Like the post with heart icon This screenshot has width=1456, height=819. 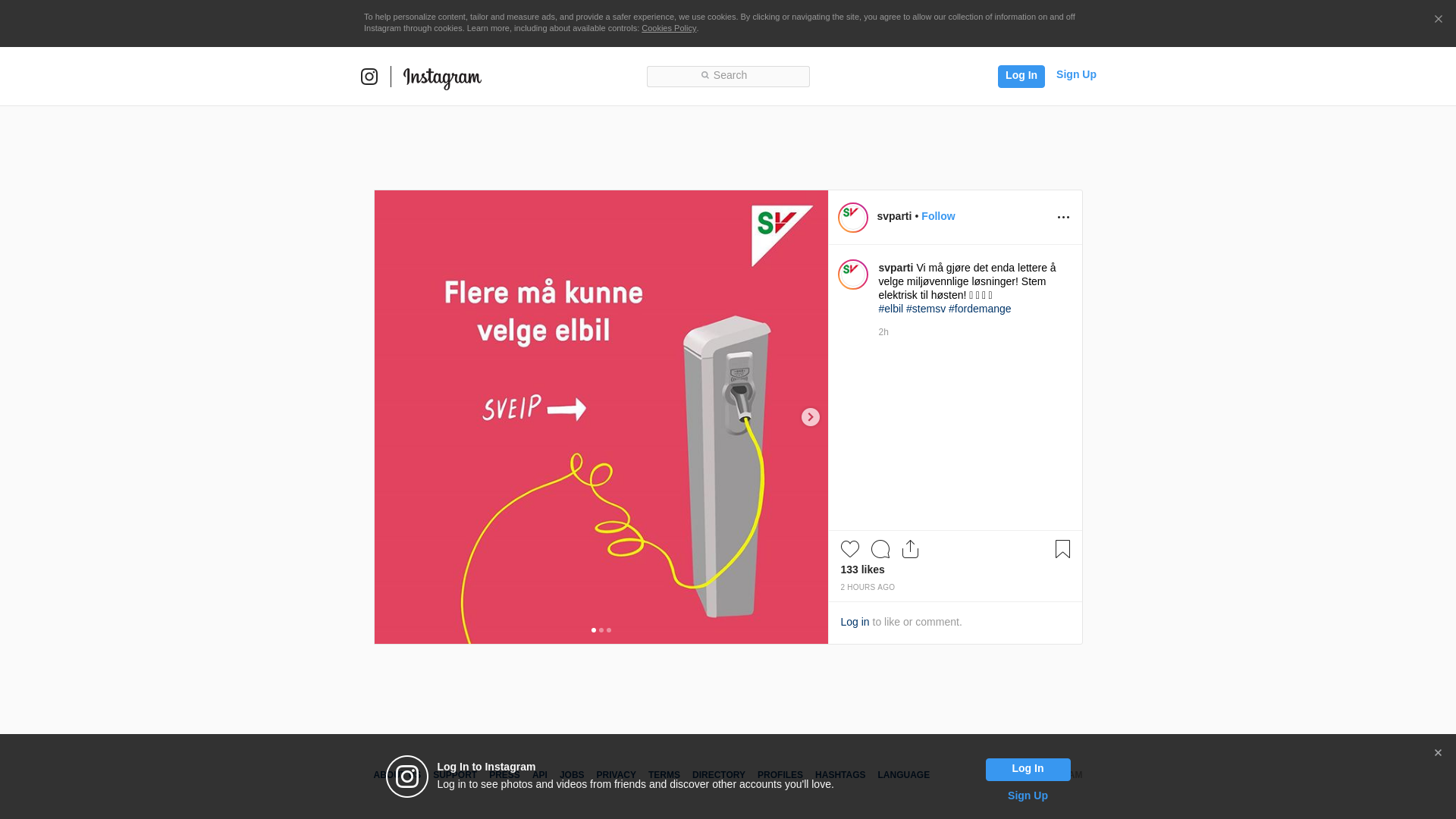tap(850, 549)
